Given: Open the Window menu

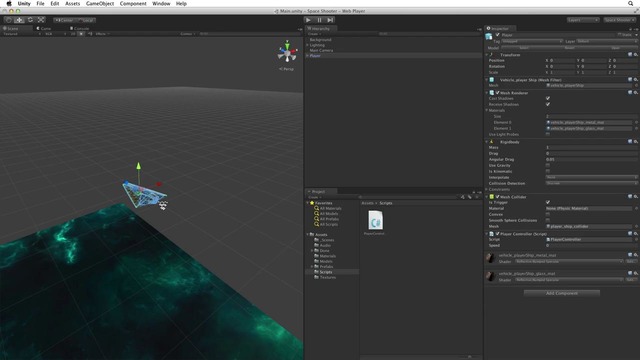Looking at the screenshot, I should pyautogui.click(x=161, y=3).
